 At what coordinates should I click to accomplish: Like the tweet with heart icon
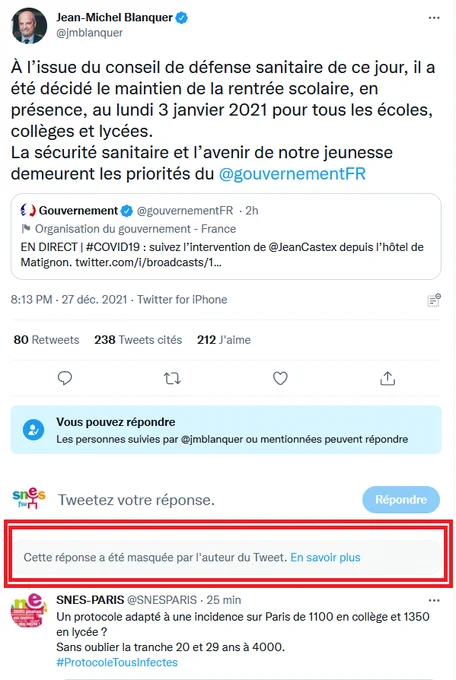click(280, 378)
